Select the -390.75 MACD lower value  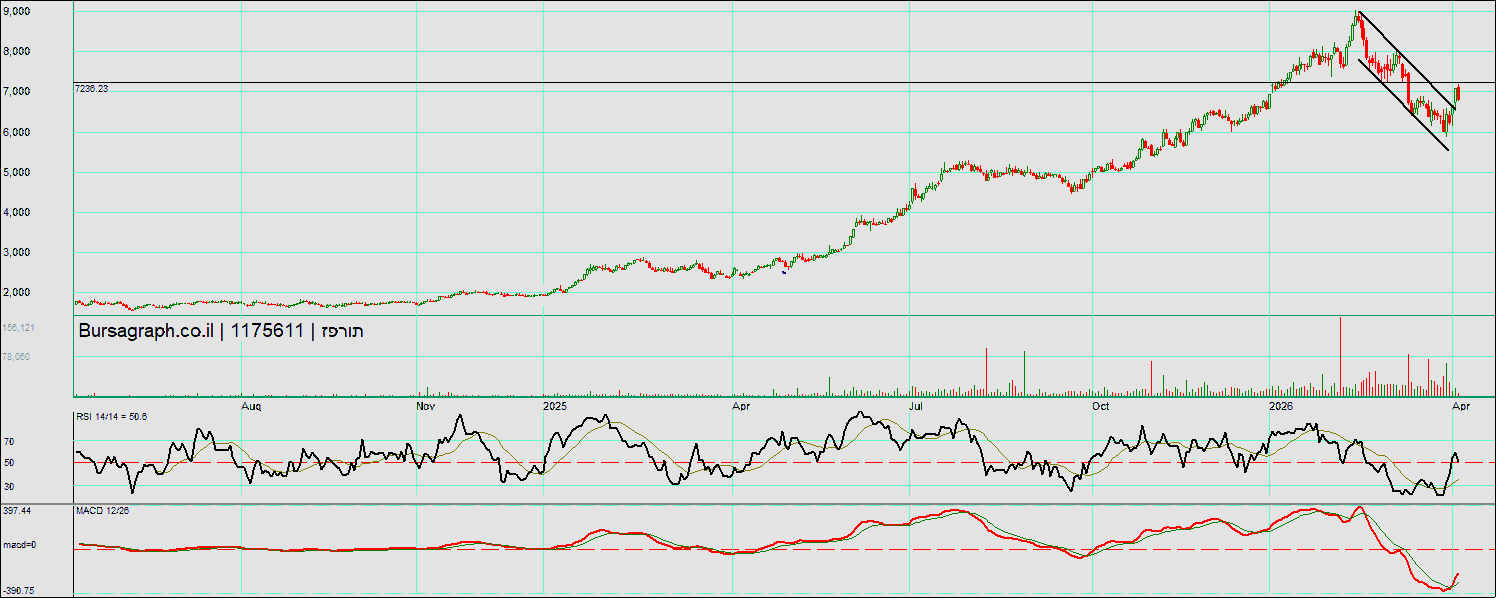click(19, 590)
